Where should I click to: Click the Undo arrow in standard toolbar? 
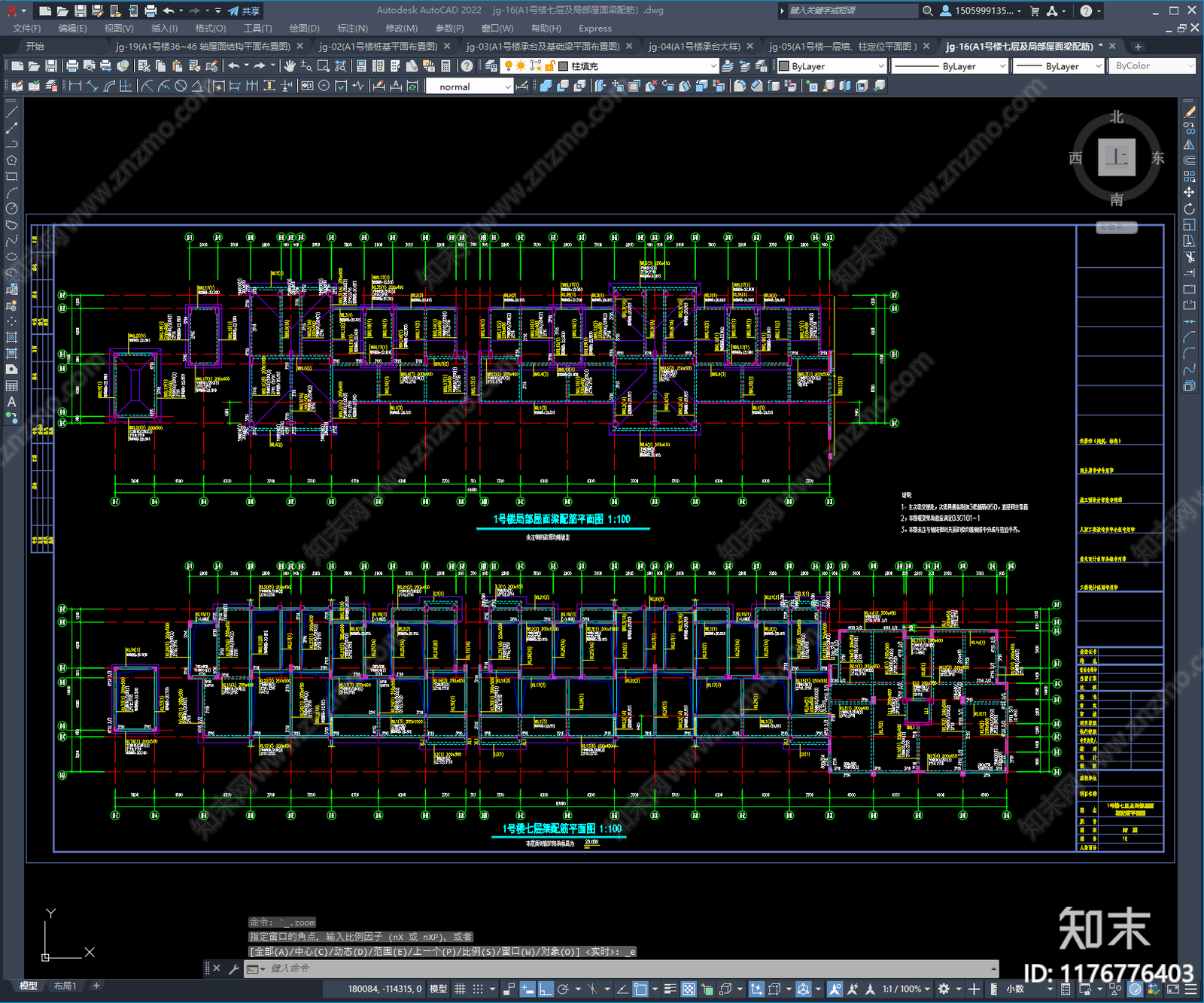[x=234, y=66]
